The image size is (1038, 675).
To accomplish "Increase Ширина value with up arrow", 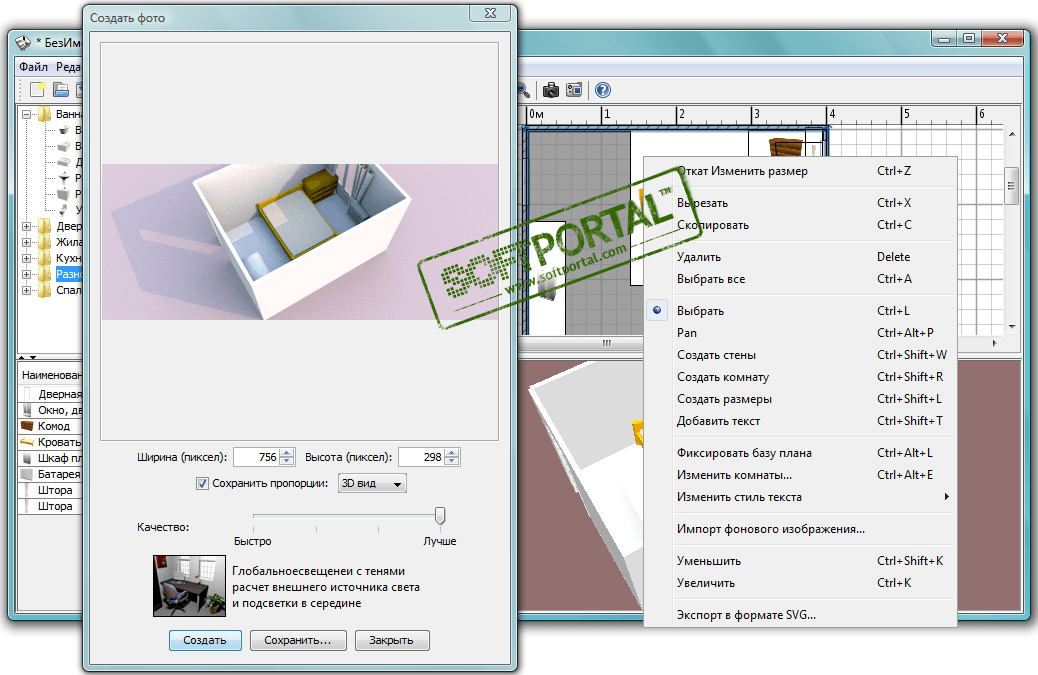I will coord(287,453).
